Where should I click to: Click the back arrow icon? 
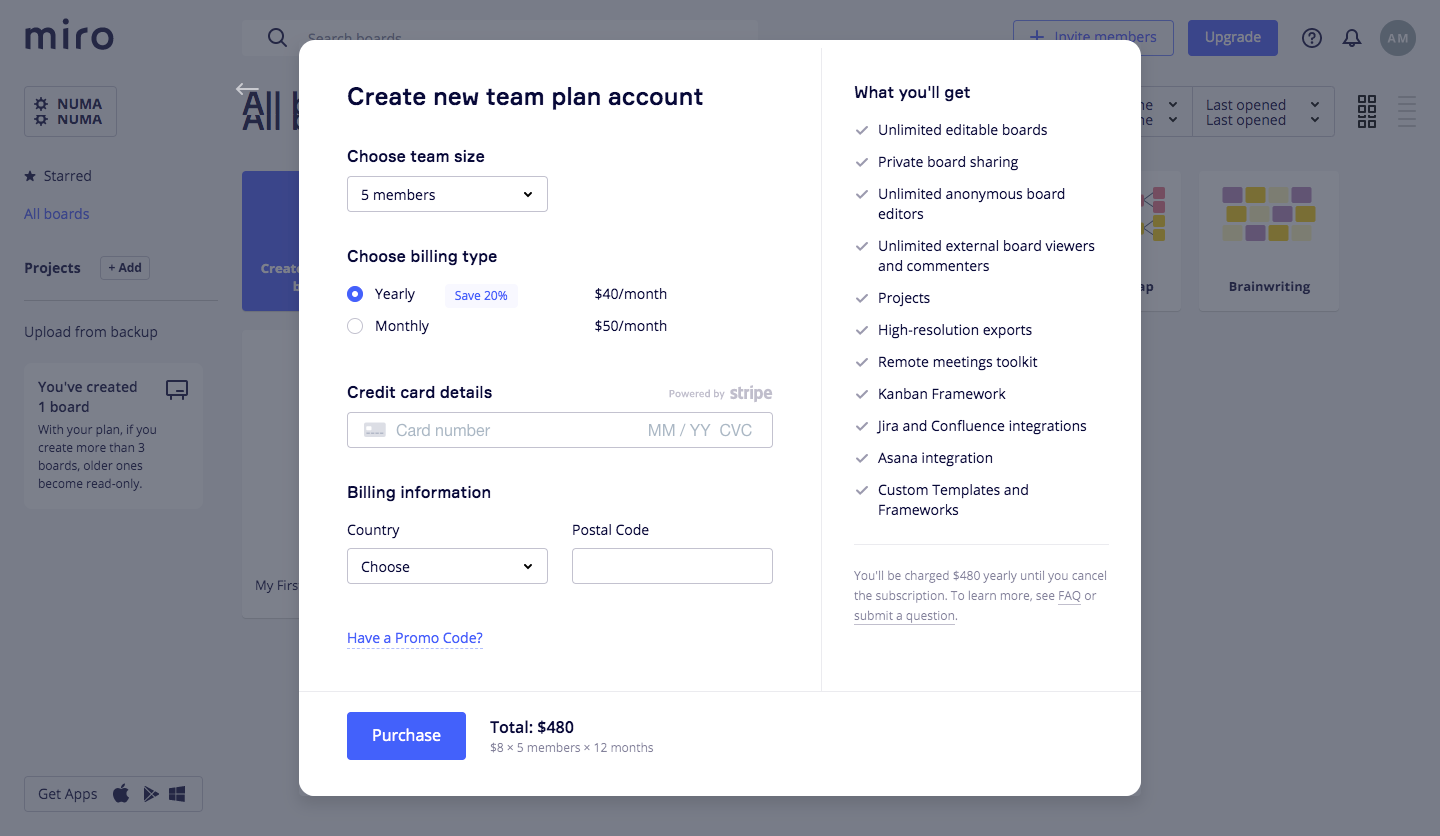(x=247, y=89)
